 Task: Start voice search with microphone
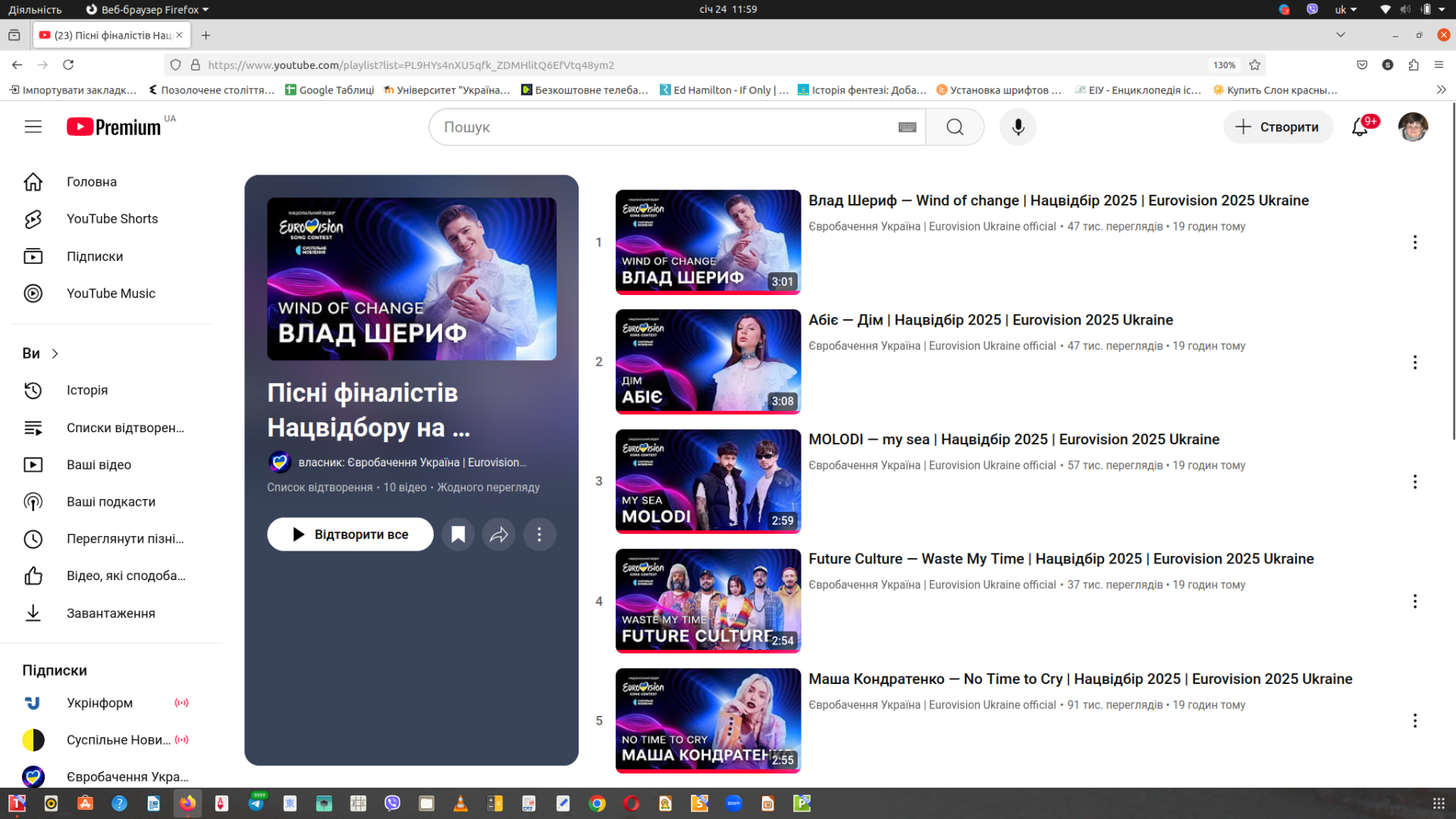pos(1018,127)
